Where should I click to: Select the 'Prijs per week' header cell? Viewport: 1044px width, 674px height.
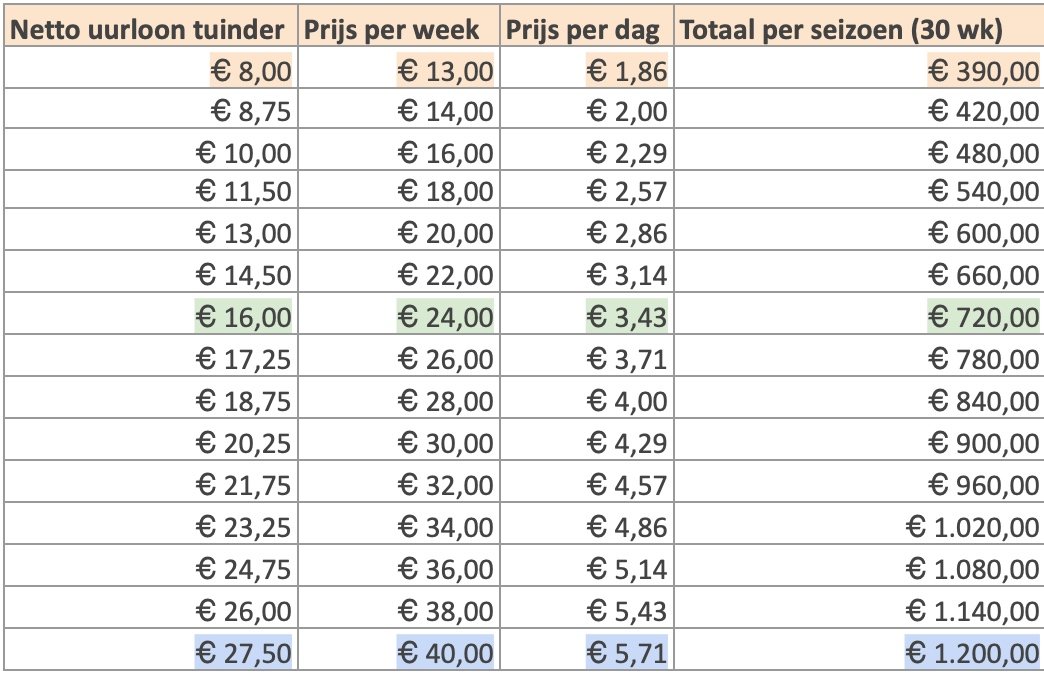point(399,25)
